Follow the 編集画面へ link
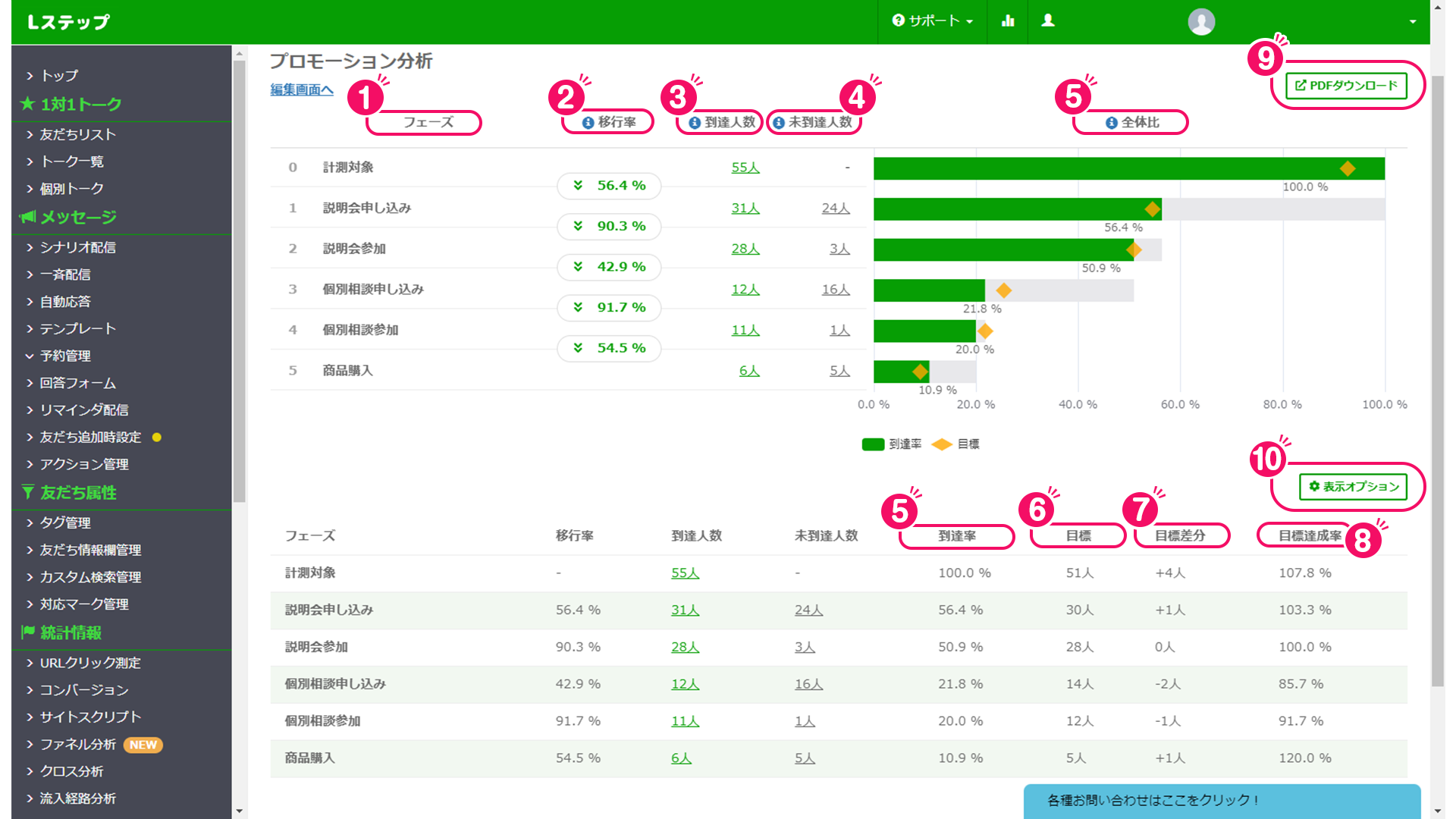 coord(302,89)
